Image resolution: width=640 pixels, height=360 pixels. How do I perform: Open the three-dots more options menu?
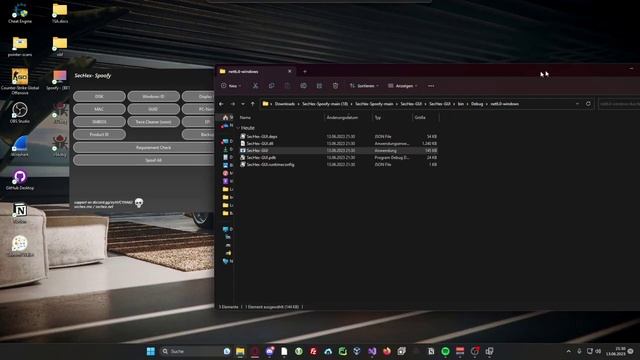431,86
